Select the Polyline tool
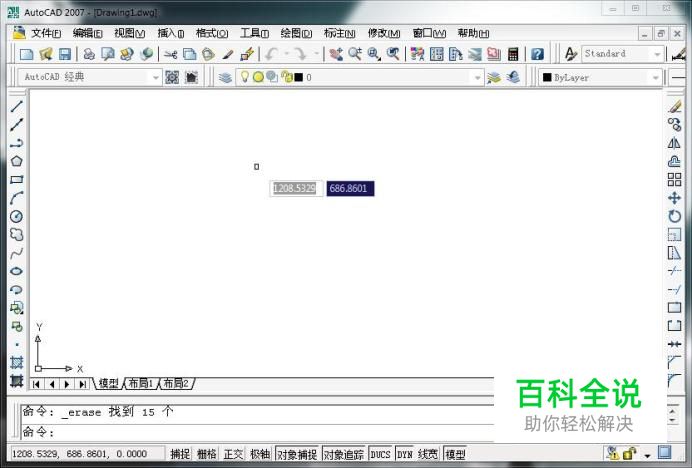 tap(17, 143)
